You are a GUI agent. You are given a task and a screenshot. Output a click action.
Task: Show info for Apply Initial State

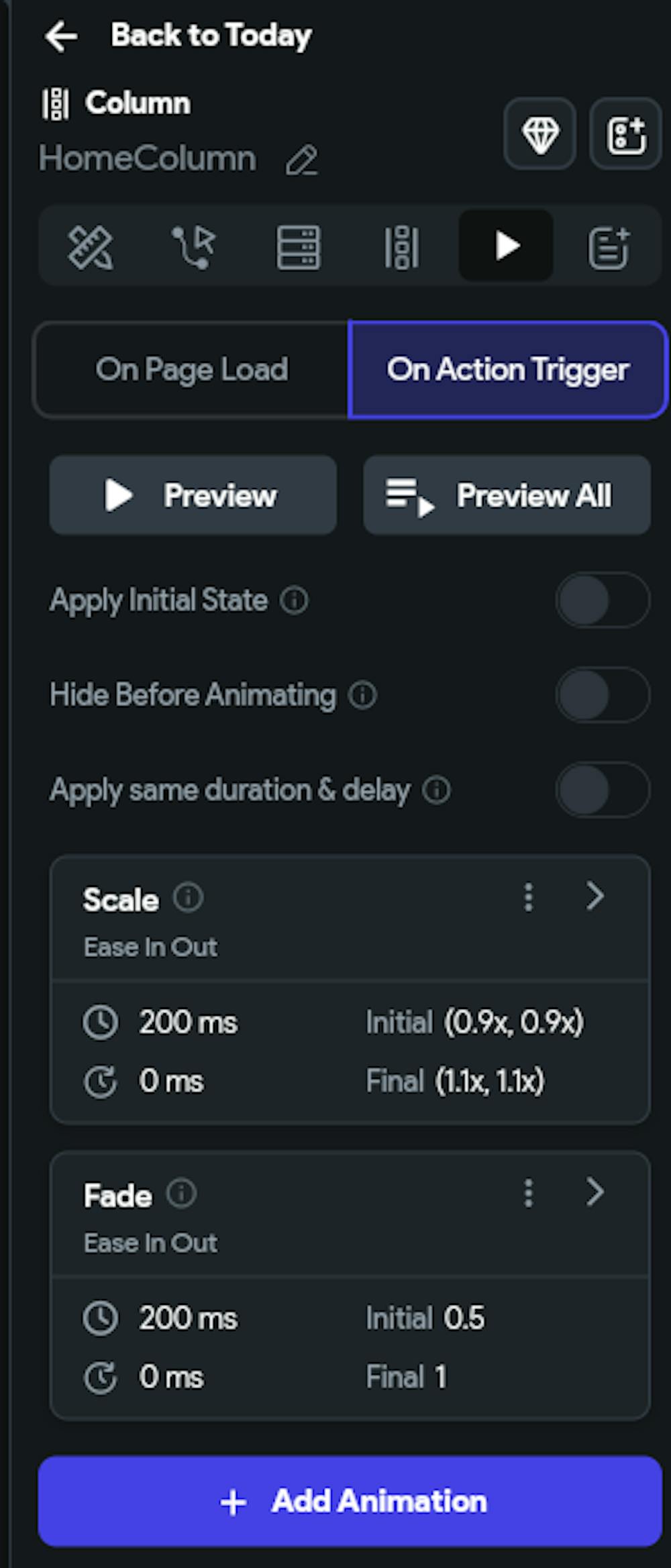tap(294, 600)
